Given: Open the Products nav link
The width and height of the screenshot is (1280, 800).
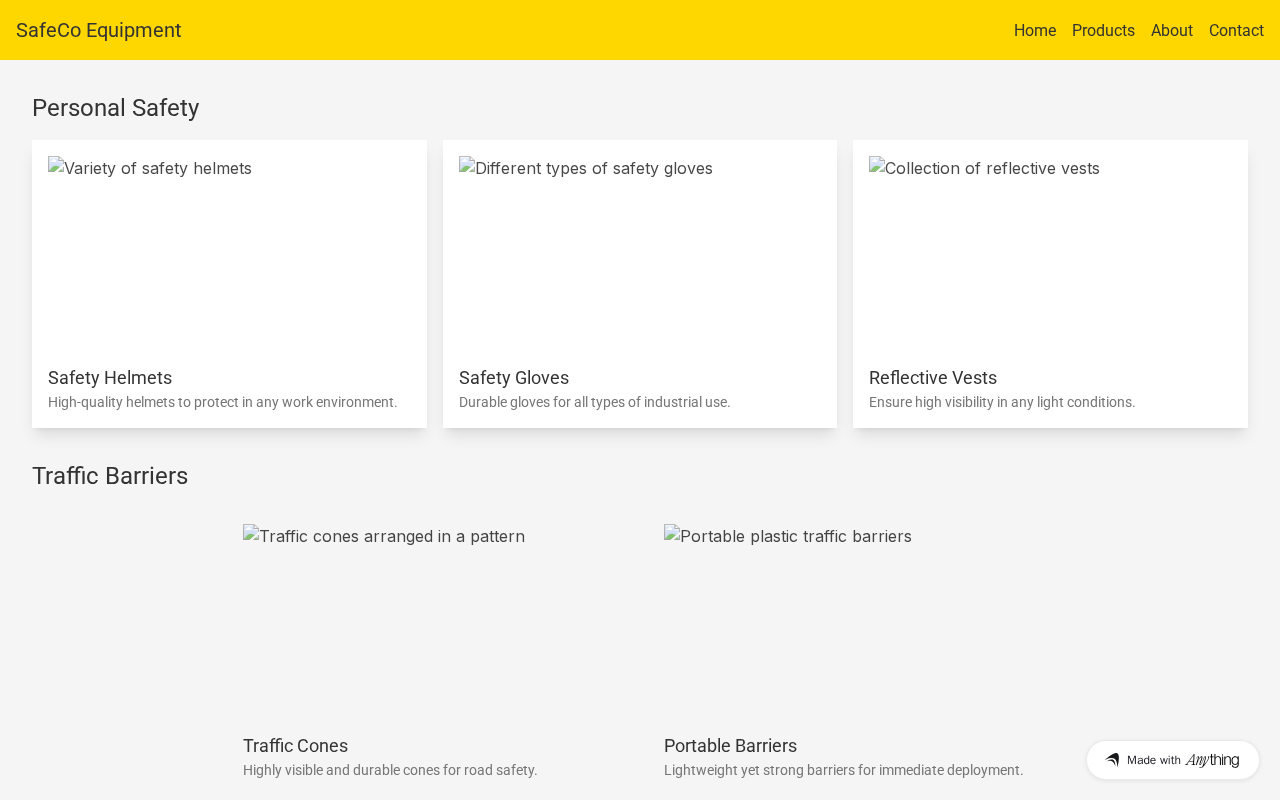Looking at the screenshot, I should tap(1103, 30).
